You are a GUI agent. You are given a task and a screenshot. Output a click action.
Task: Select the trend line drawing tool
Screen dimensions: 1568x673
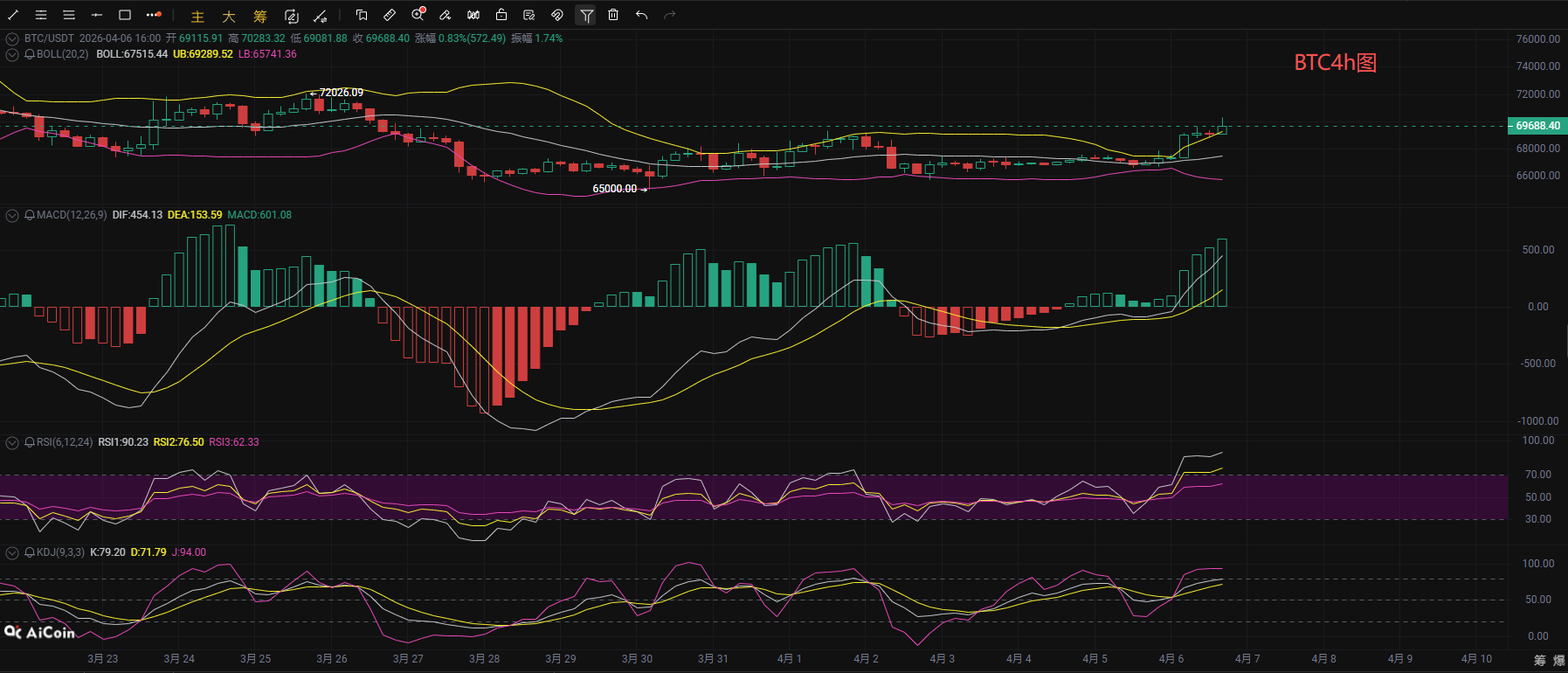13,15
